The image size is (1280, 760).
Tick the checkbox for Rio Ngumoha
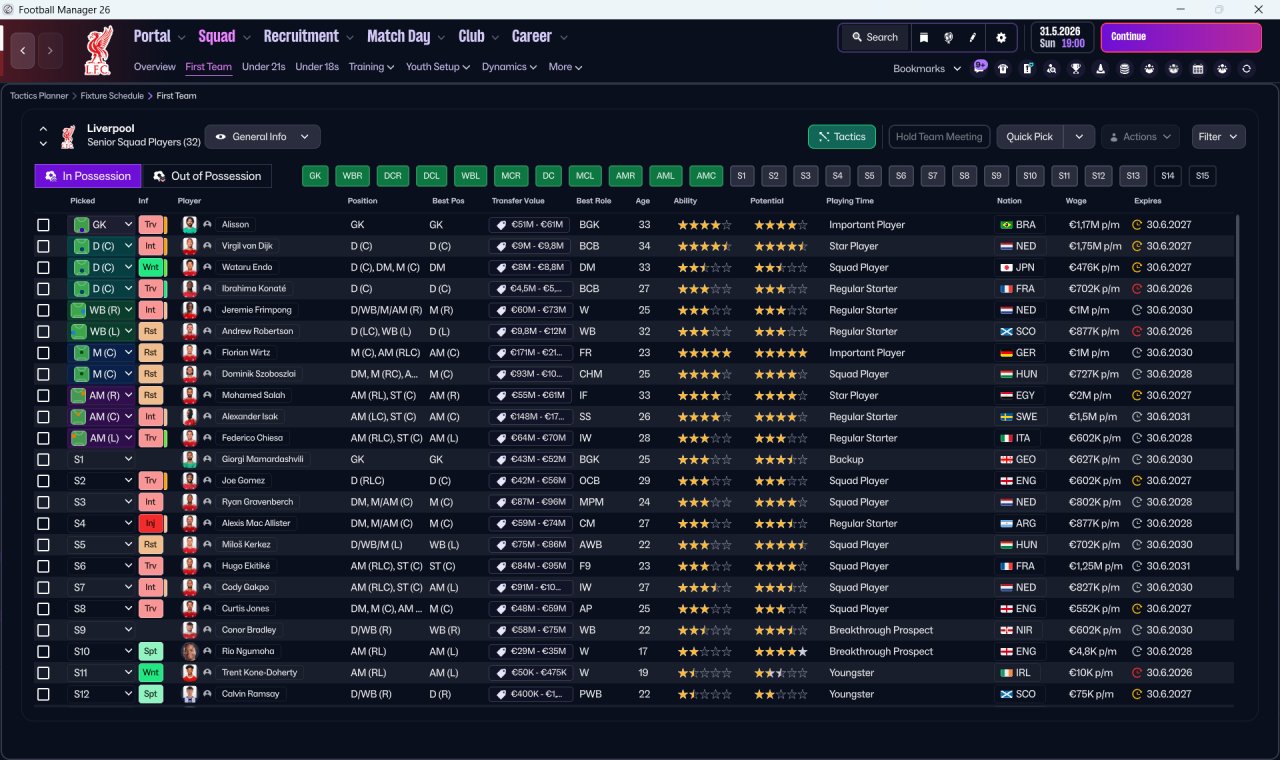(43, 652)
